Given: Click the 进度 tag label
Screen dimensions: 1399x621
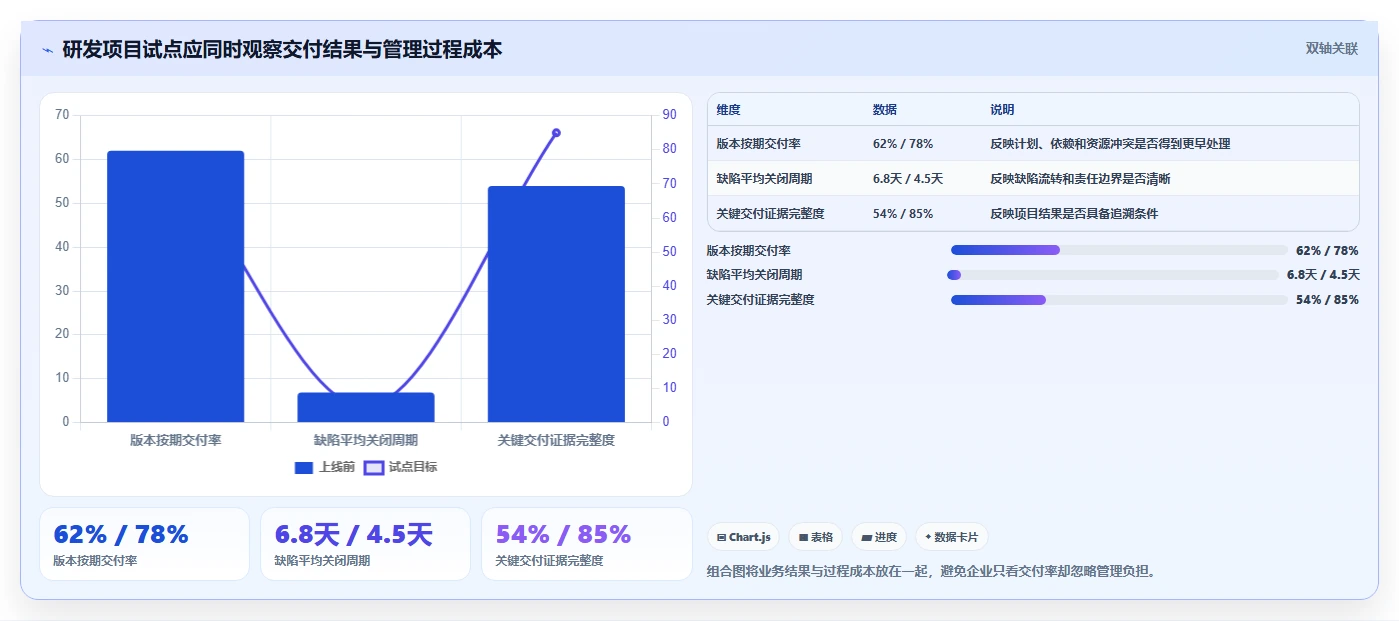Looking at the screenshot, I should click(x=886, y=537).
